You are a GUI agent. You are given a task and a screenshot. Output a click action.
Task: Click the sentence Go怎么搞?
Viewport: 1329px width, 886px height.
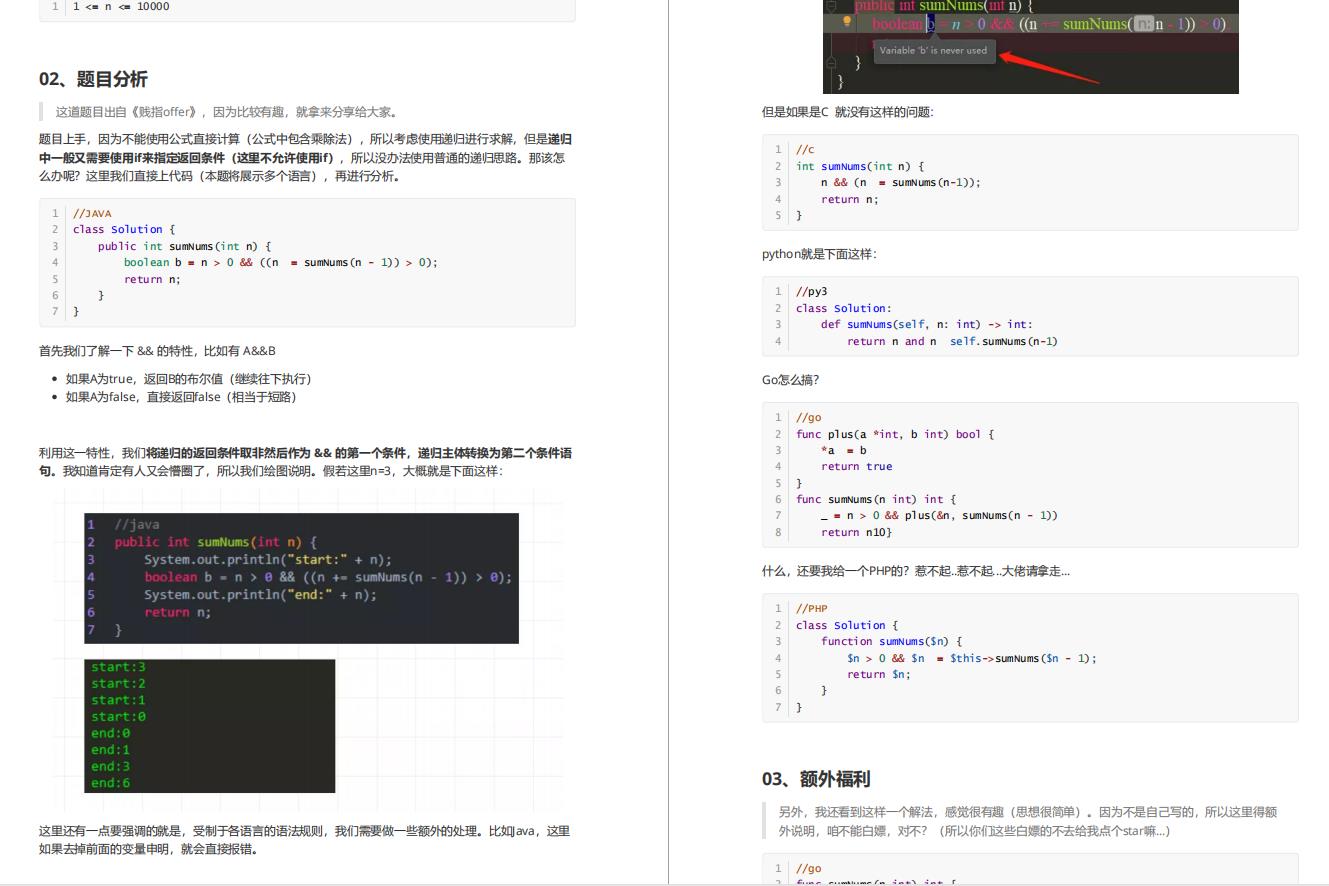[790, 380]
